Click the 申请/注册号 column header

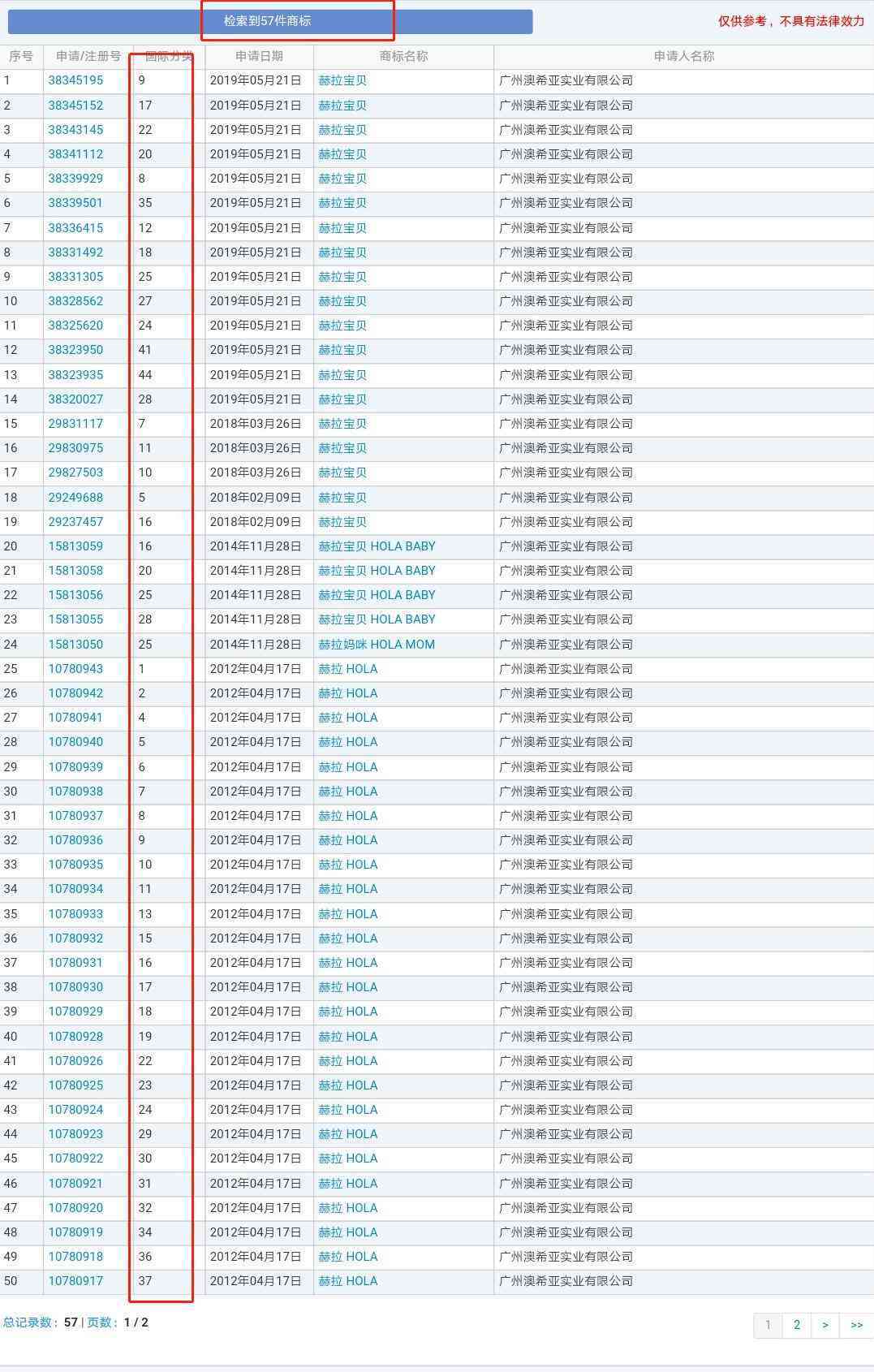coord(88,56)
